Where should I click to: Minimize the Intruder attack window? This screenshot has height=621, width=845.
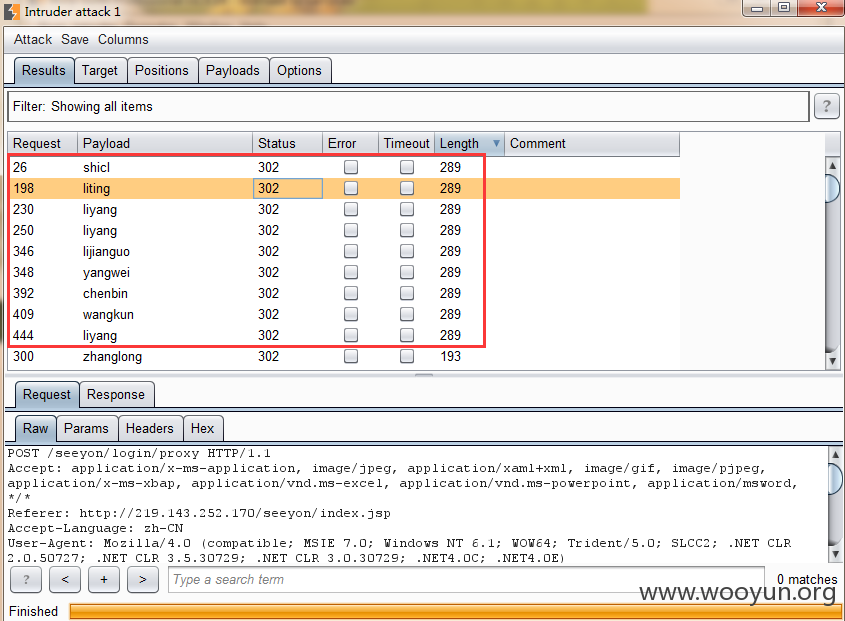[x=757, y=8]
